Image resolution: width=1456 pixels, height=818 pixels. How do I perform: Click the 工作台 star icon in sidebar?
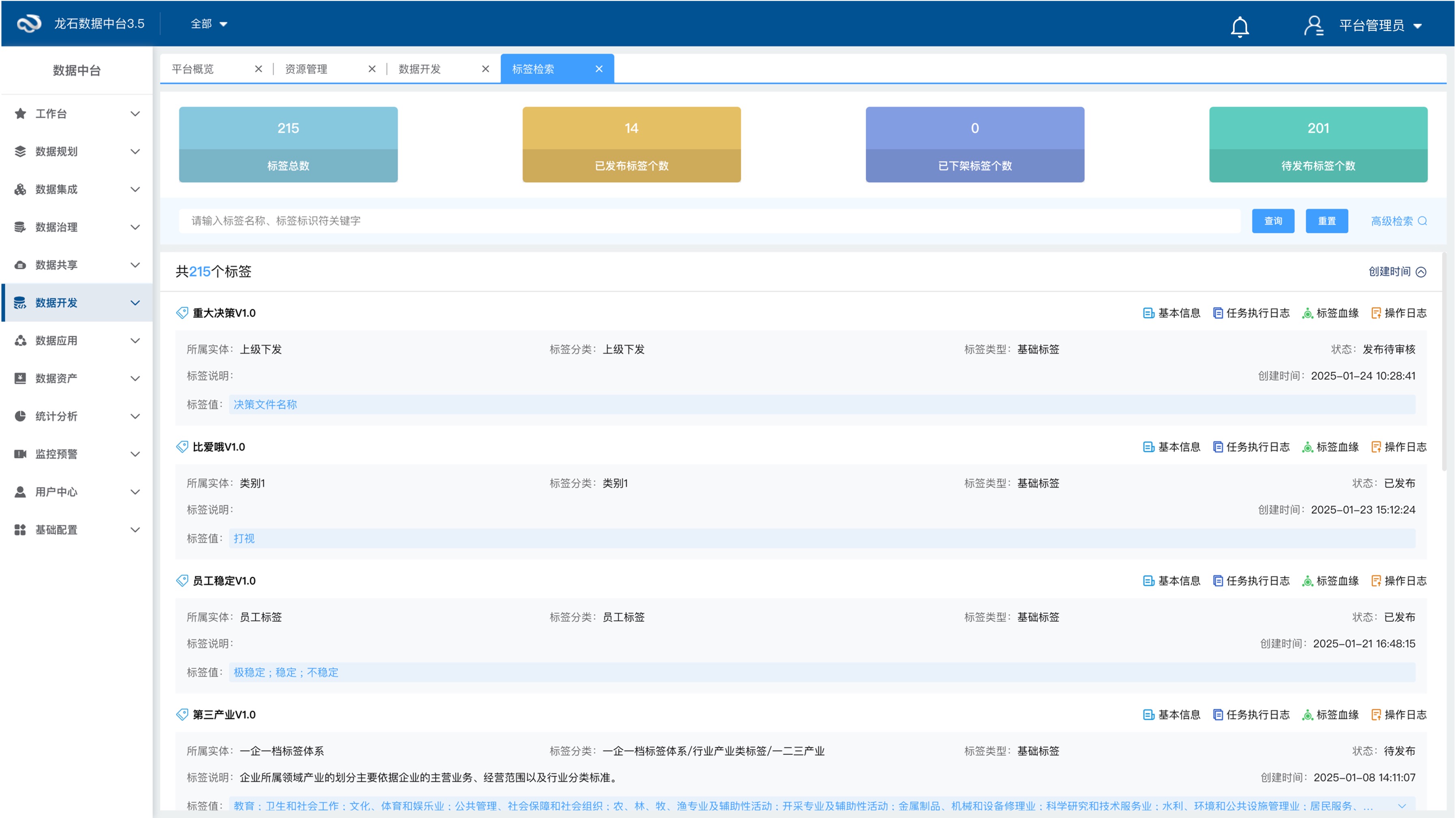20,114
